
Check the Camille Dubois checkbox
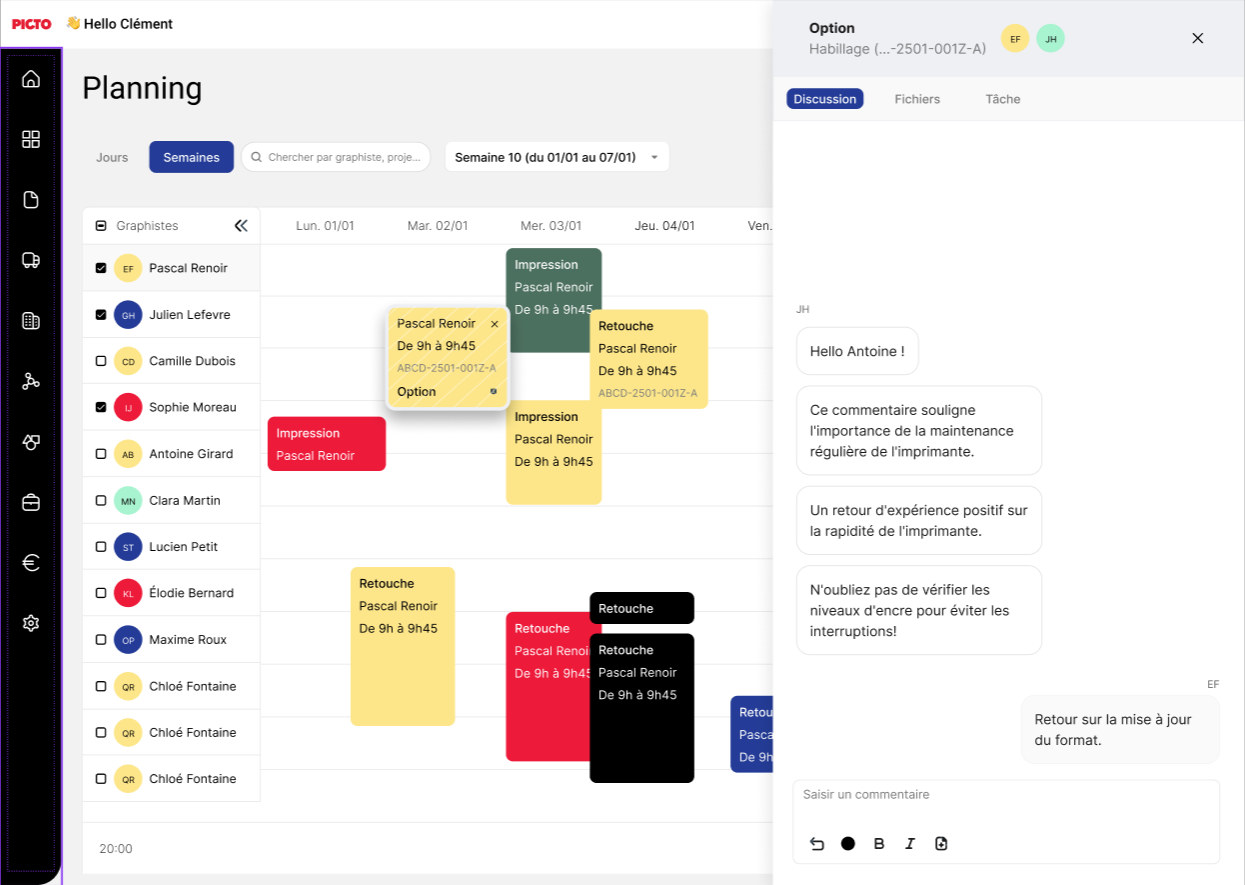[101, 361]
